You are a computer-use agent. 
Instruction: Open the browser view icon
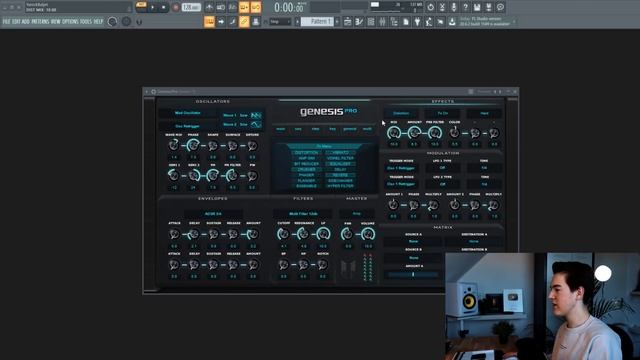click(394, 22)
